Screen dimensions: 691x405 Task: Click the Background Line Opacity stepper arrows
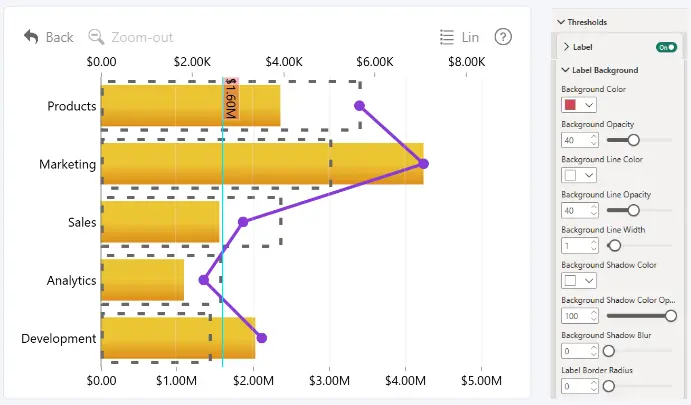tap(594, 211)
